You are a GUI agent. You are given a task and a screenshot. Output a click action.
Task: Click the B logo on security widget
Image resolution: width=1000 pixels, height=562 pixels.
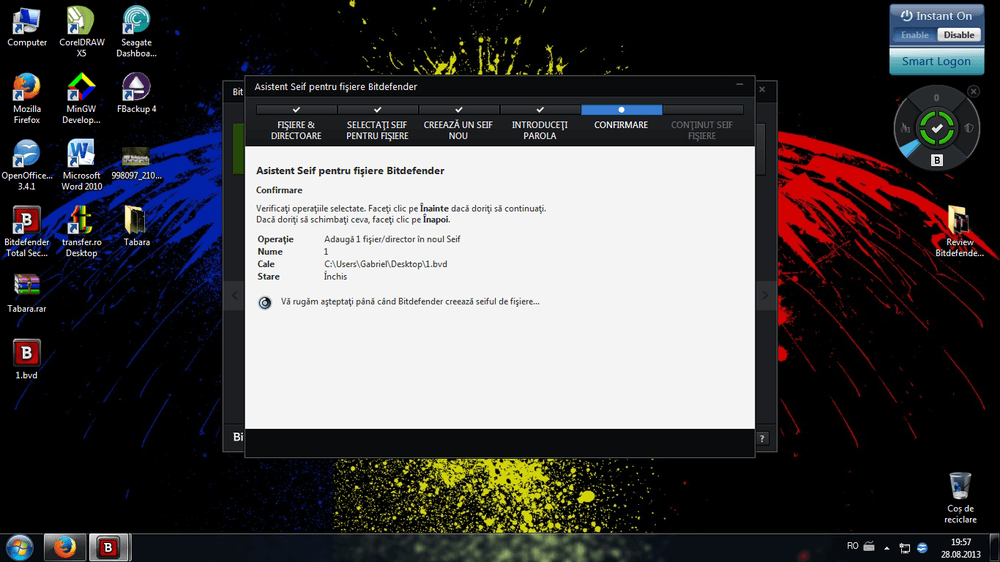tap(937, 159)
